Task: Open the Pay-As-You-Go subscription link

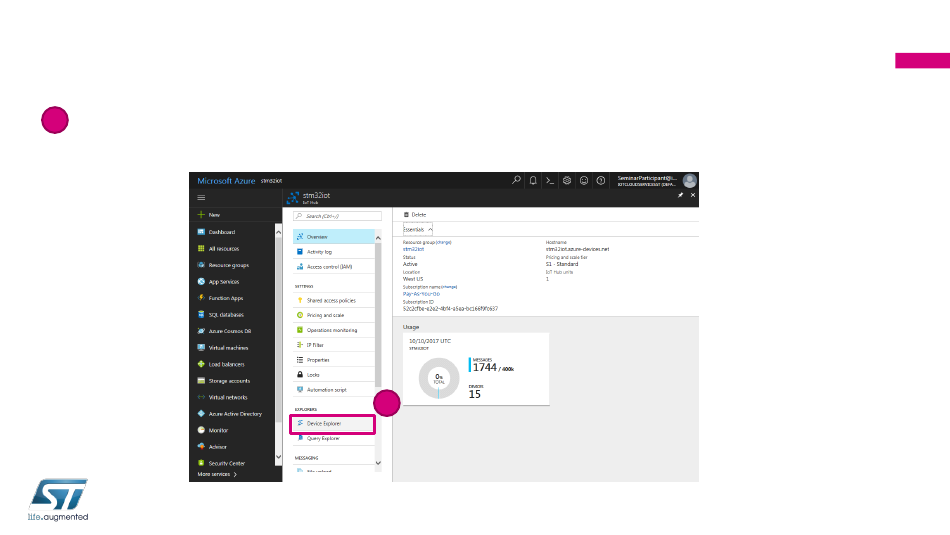Action: click(x=420, y=293)
